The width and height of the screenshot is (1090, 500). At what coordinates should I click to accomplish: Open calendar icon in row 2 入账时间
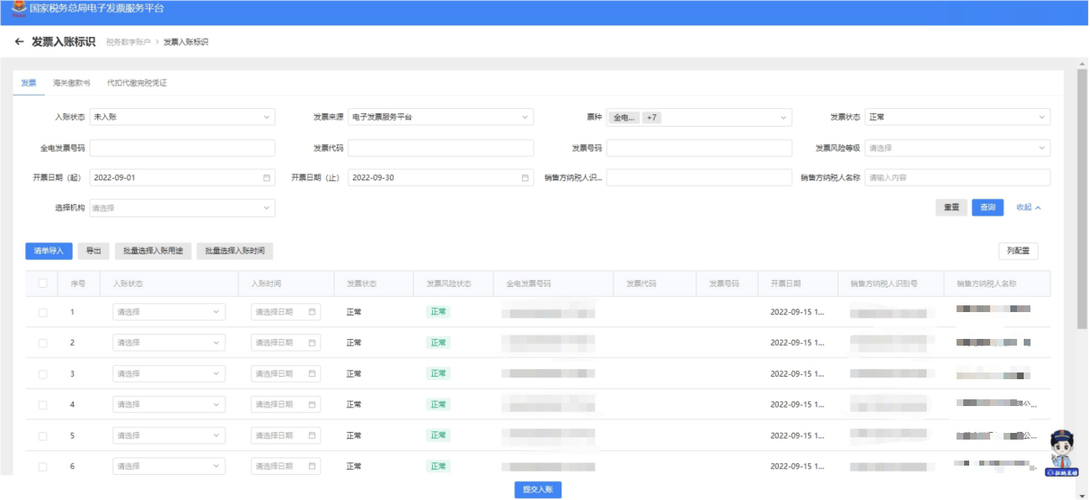[x=312, y=343]
